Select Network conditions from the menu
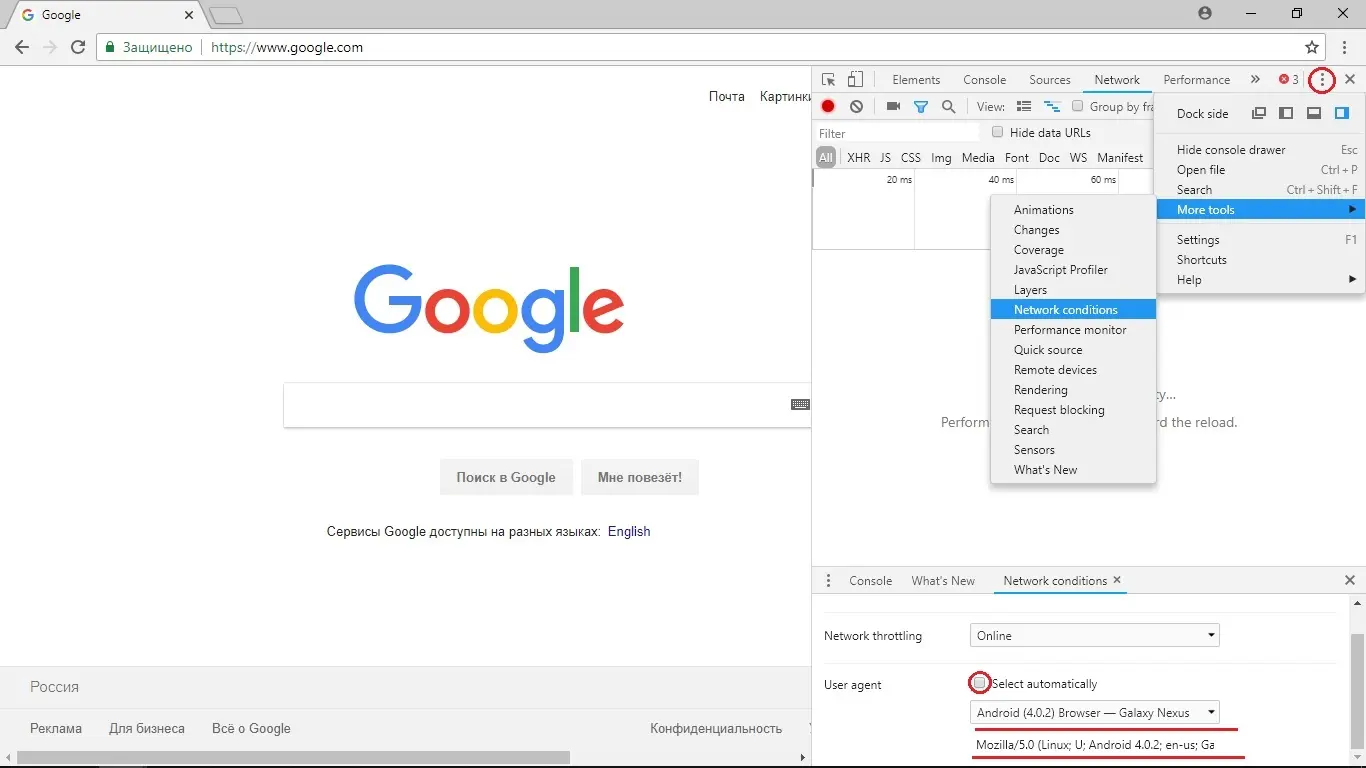Viewport: 1366px width, 768px height. (1065, 309)
